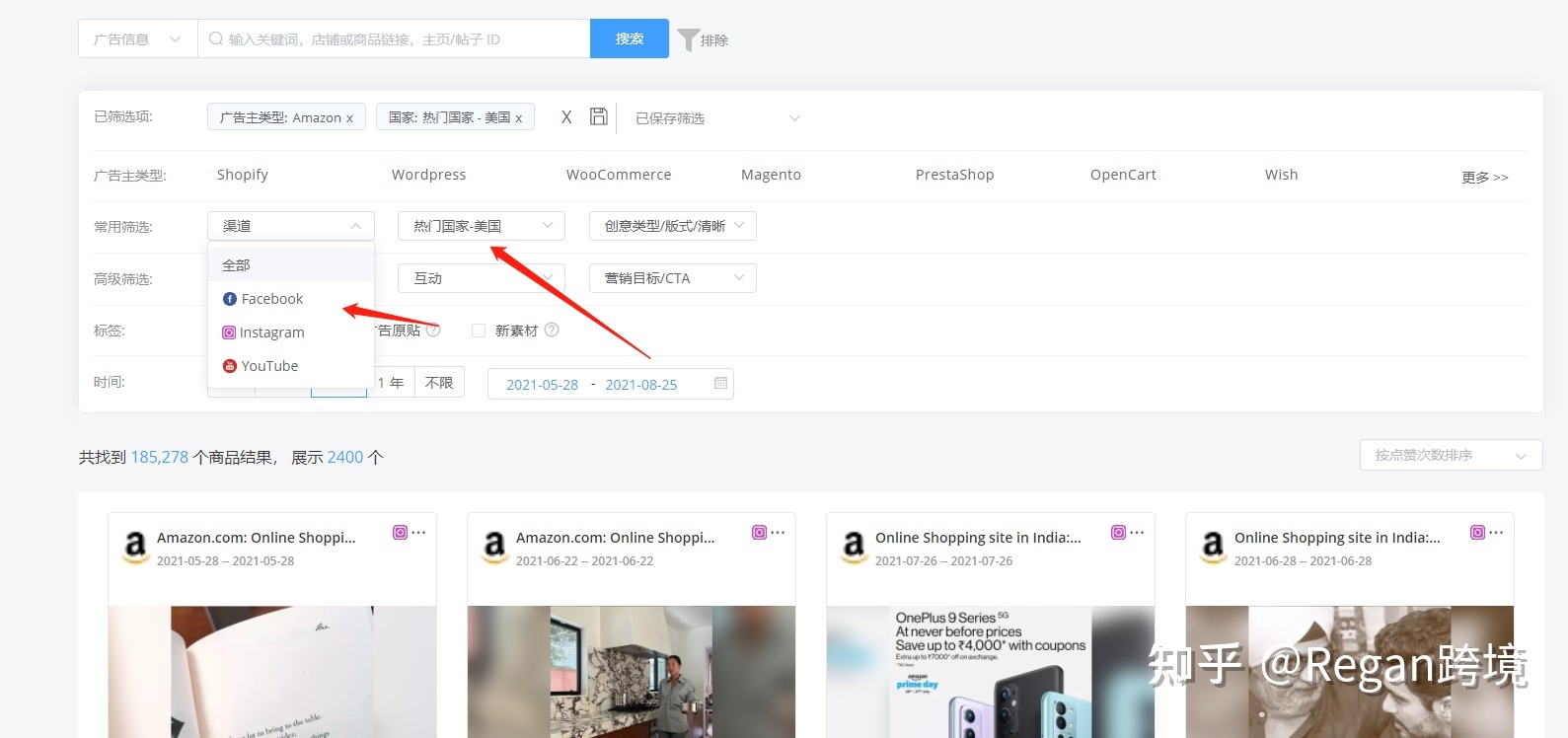Click Instagram icon on the OnePlus ad card
Screen dimensions: 1568x738
[x=1118, y=533]
